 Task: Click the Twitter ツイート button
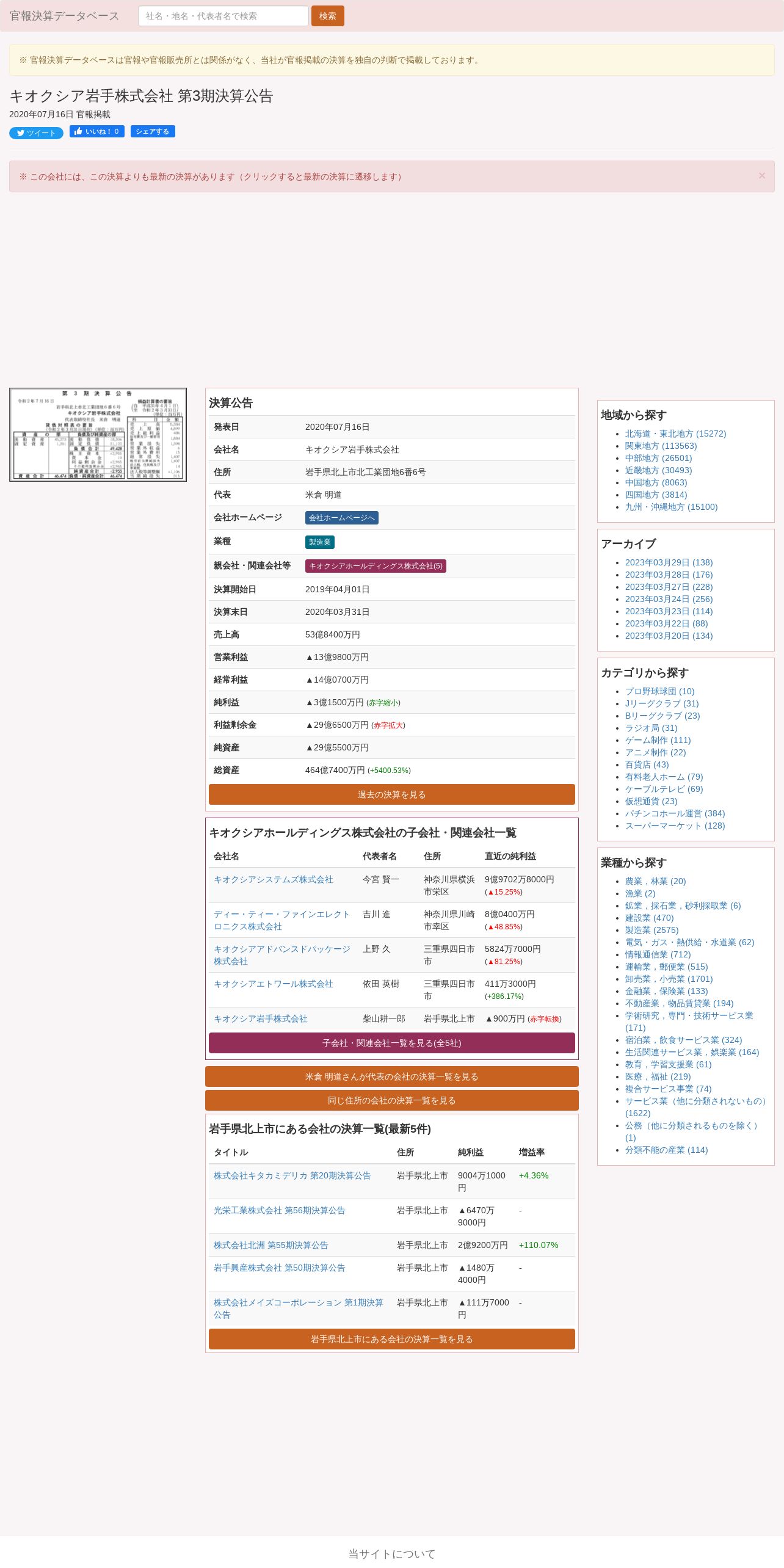point(36,133)
